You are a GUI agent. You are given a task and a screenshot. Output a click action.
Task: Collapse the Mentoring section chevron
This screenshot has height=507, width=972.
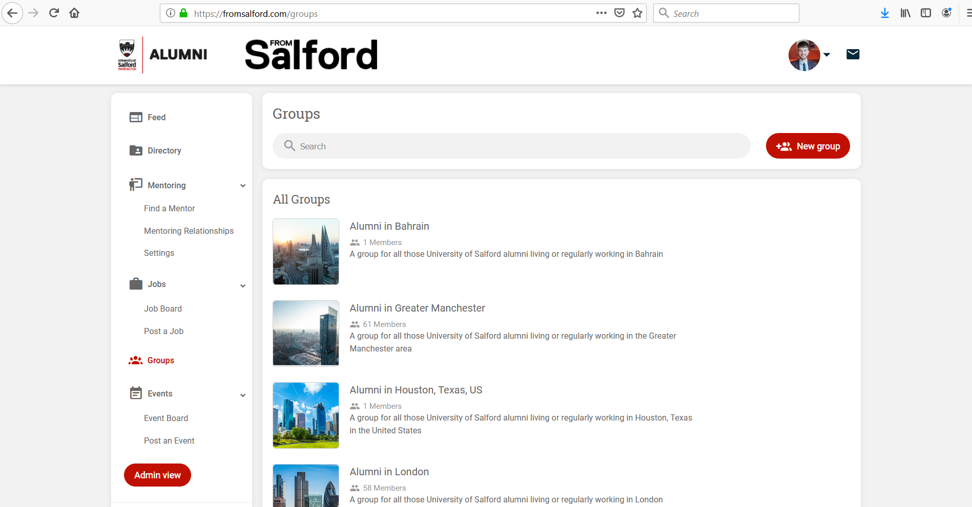point(243,185)
